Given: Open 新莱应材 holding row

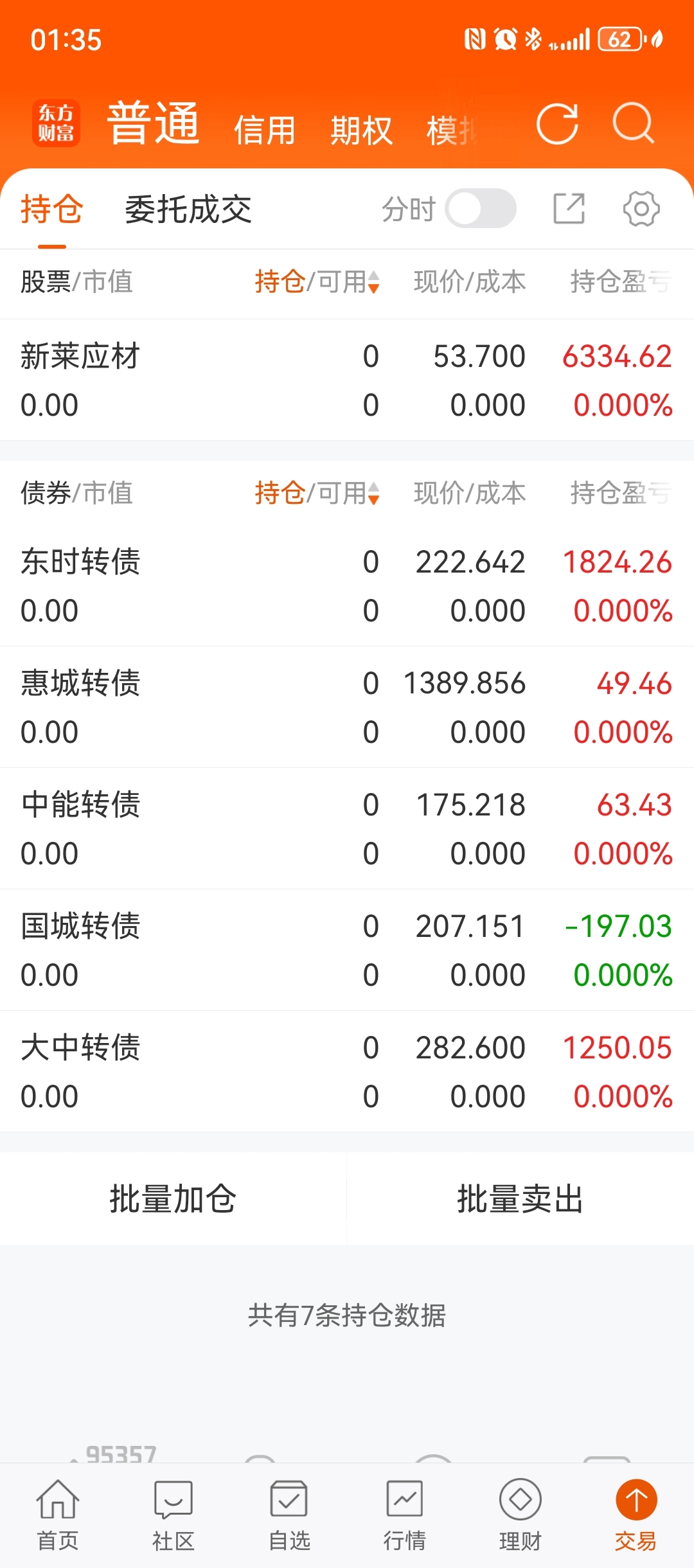Looking at the screenshot, I should click(x=347, y=380).
